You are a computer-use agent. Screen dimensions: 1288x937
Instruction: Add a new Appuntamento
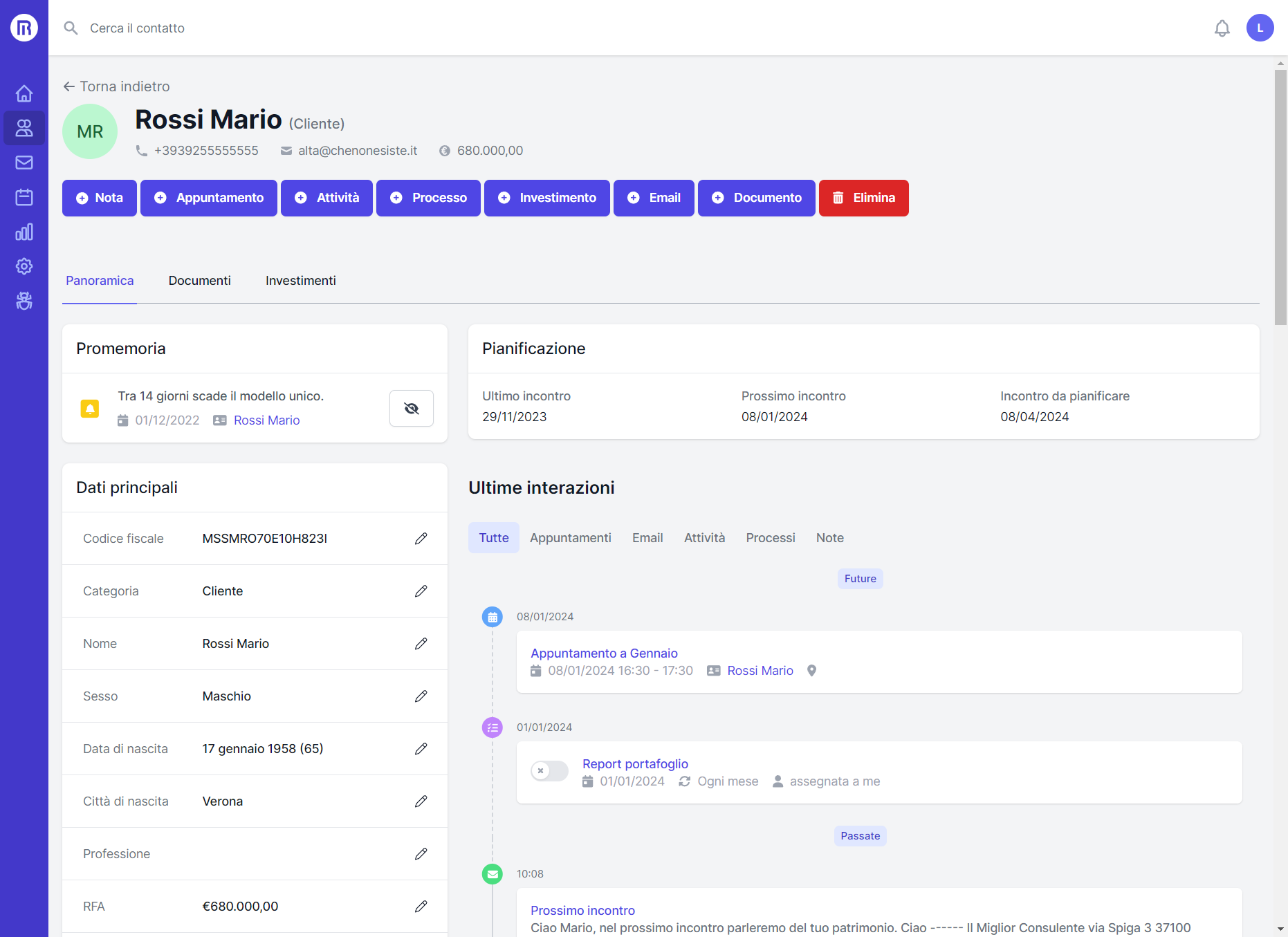coord(209,198)
